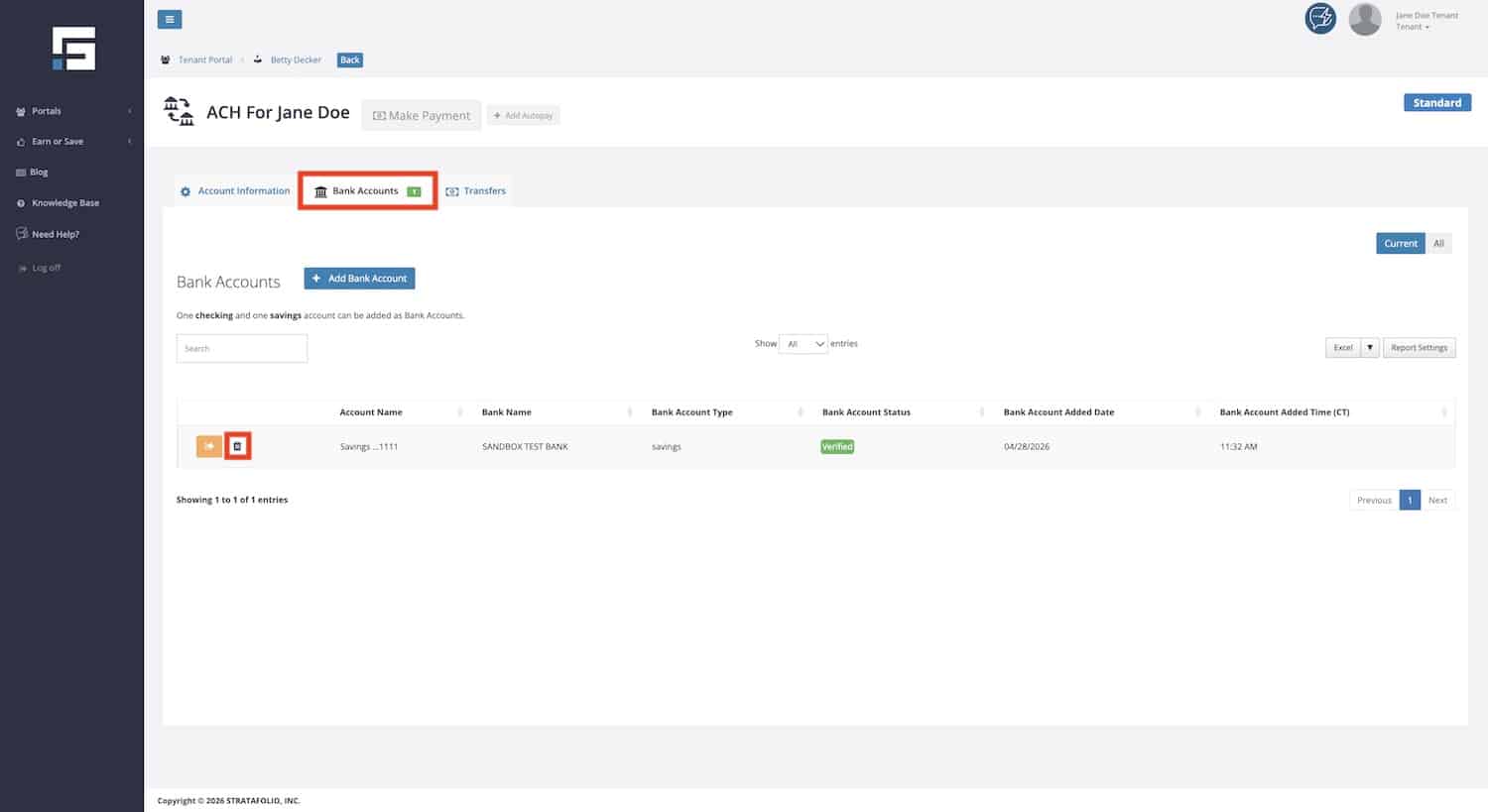
Task: Click the 11:32 AM added time cell
Action: 1238,447
